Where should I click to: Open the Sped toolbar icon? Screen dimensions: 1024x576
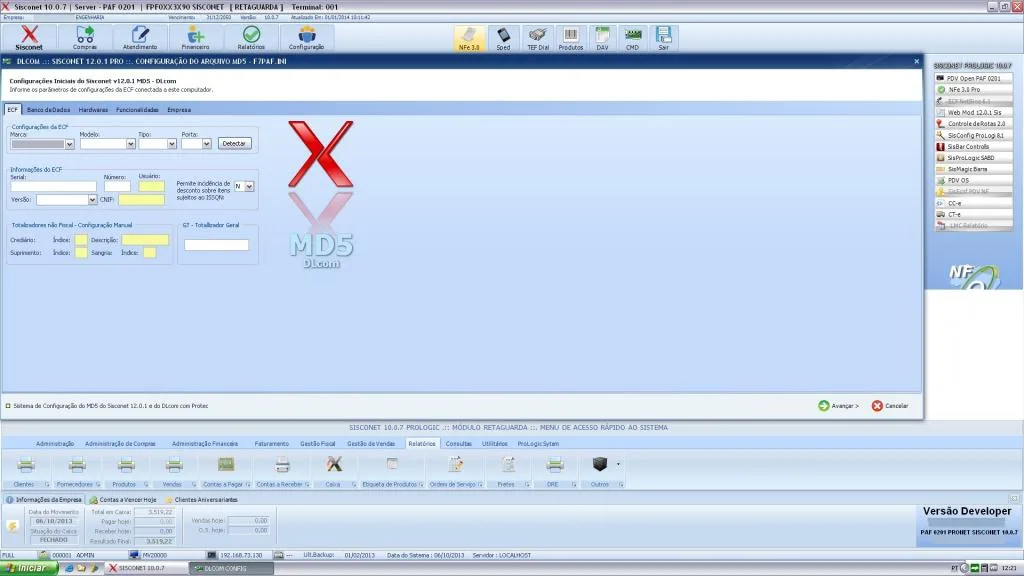tap(504, 39)
